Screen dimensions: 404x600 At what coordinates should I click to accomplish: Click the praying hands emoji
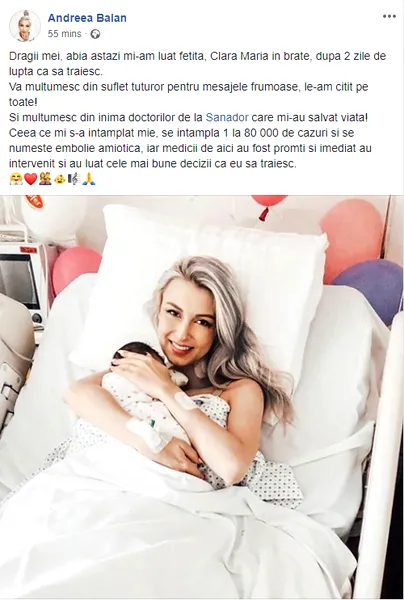point(89,179)
